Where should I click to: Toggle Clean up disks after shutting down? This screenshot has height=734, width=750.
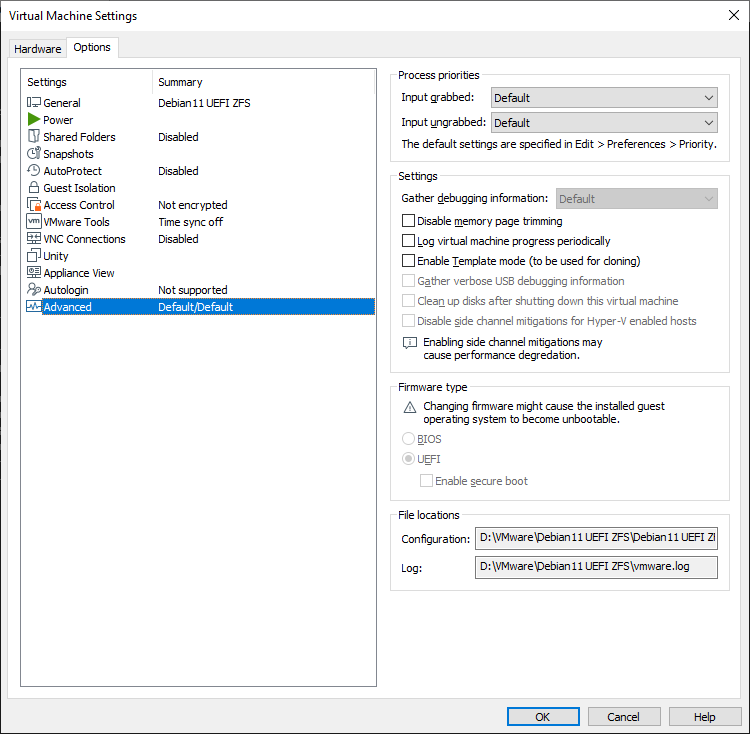(408, 301)
